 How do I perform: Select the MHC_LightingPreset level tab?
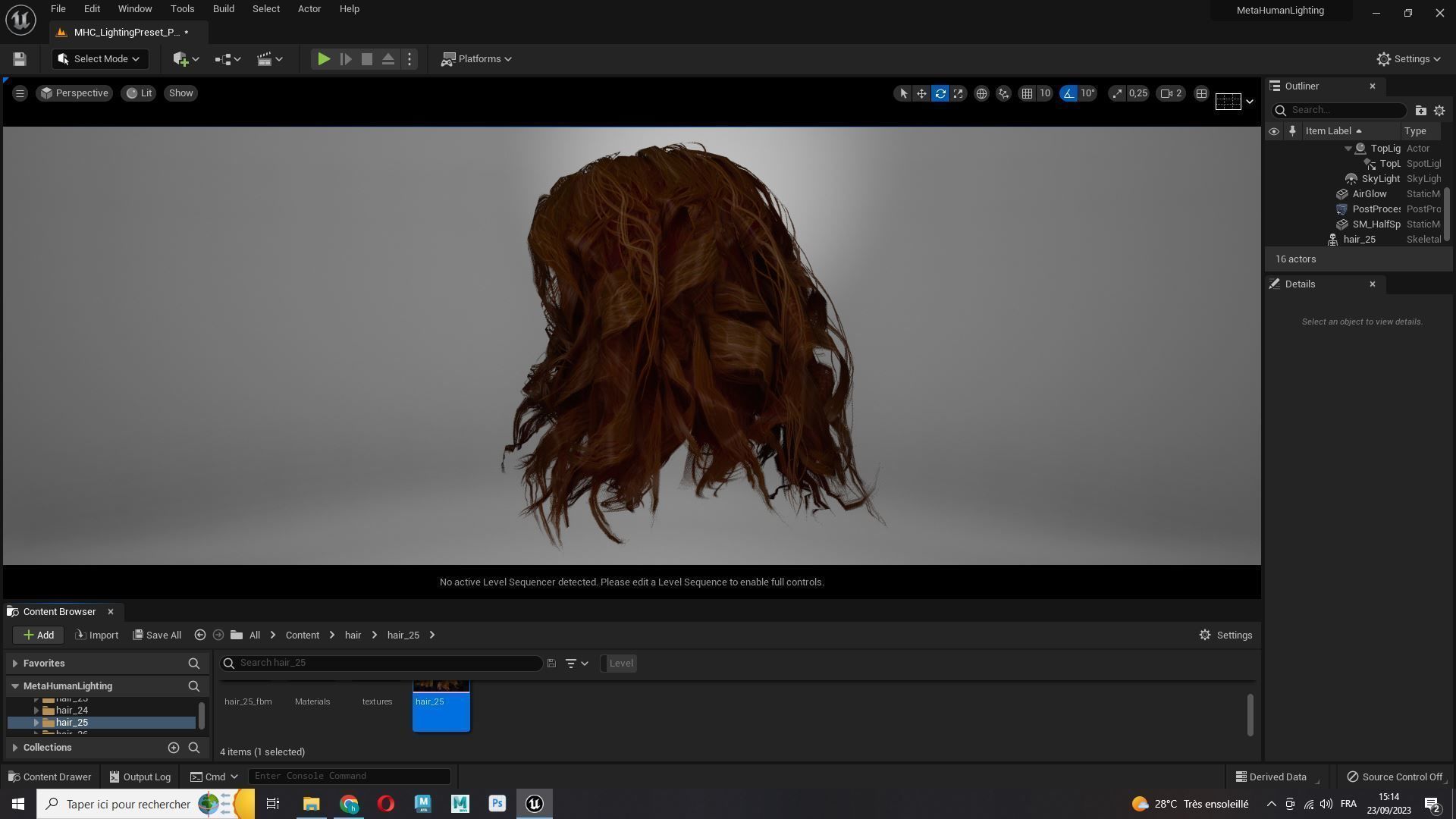tap(127, 33)
